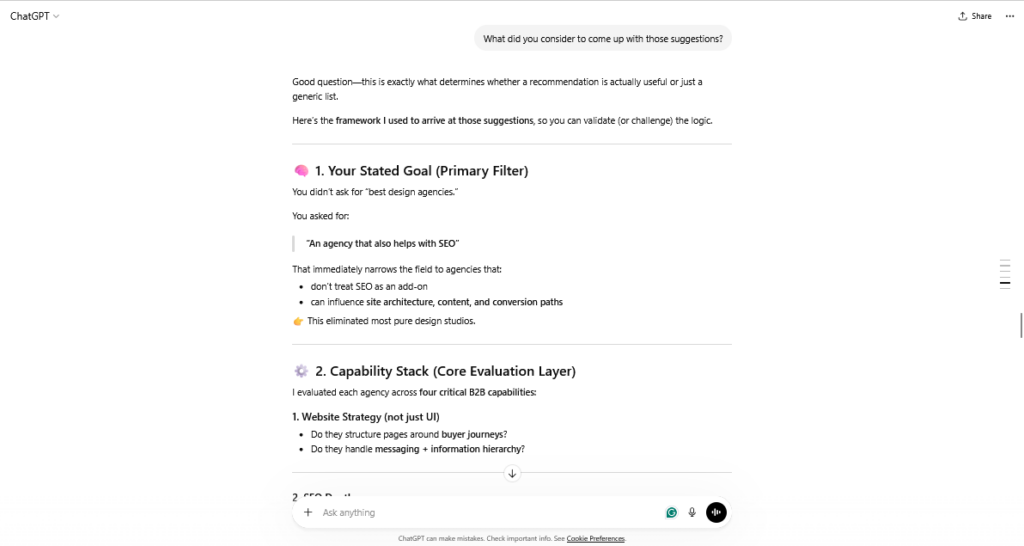Screen dimensions: 1024x546
Task: Click the green Grammarly icon
Action: click(x=672, y=512)
